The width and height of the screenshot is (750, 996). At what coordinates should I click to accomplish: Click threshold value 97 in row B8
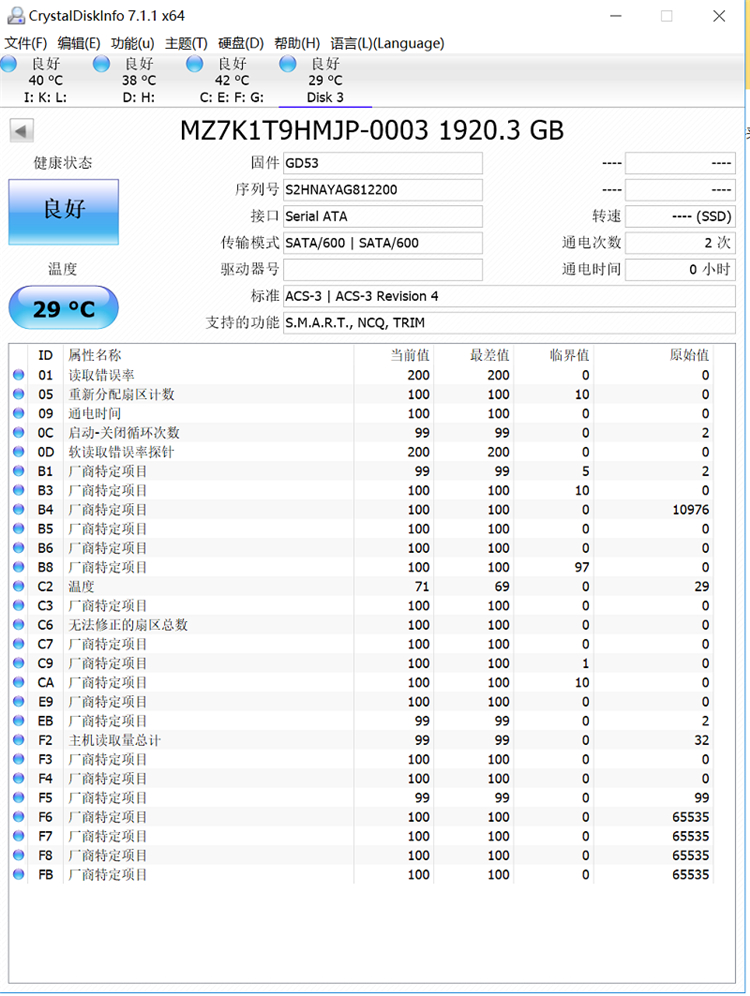click(582, 567)
